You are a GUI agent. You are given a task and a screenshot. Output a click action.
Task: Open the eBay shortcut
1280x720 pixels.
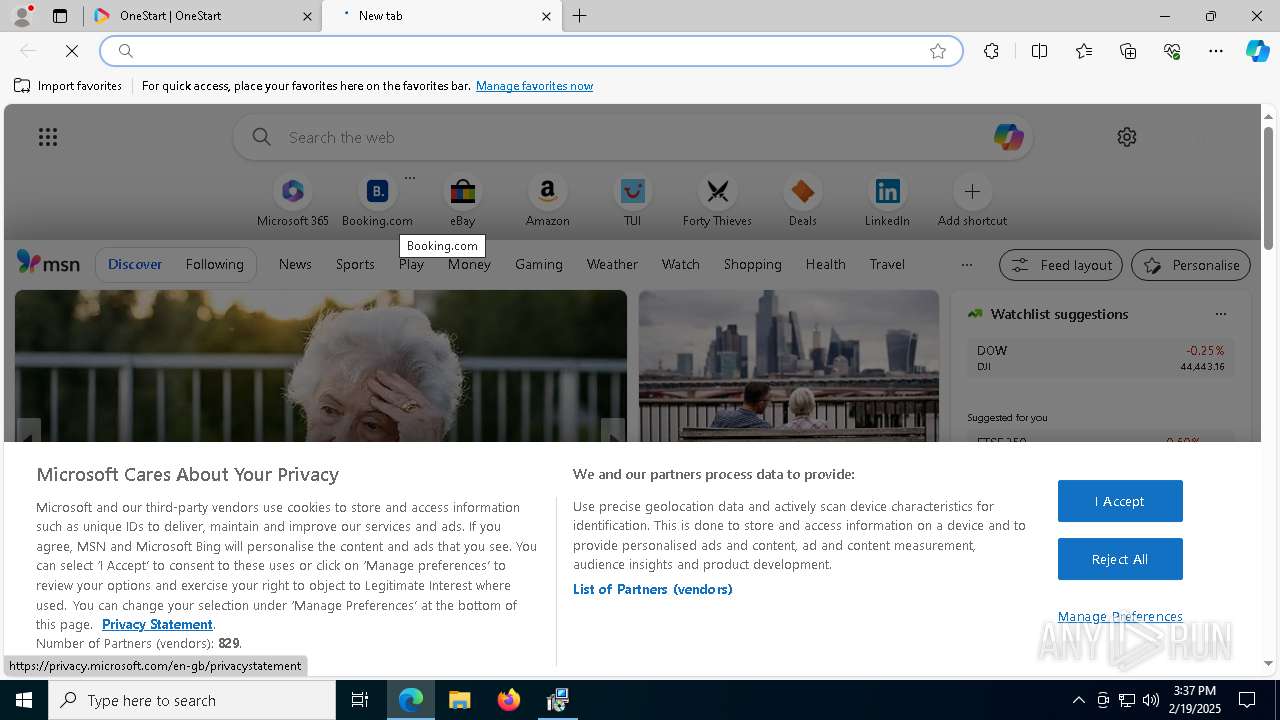462,201
